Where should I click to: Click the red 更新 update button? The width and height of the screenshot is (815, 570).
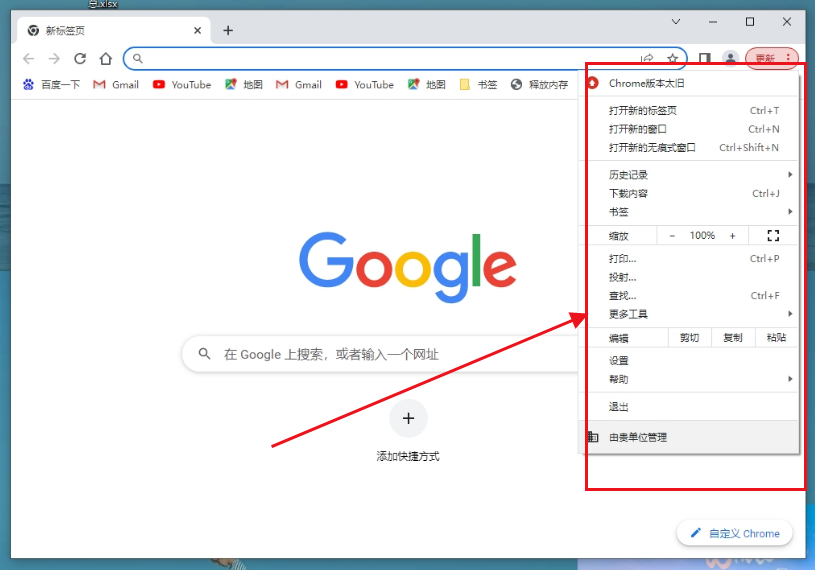coord(771,58)
